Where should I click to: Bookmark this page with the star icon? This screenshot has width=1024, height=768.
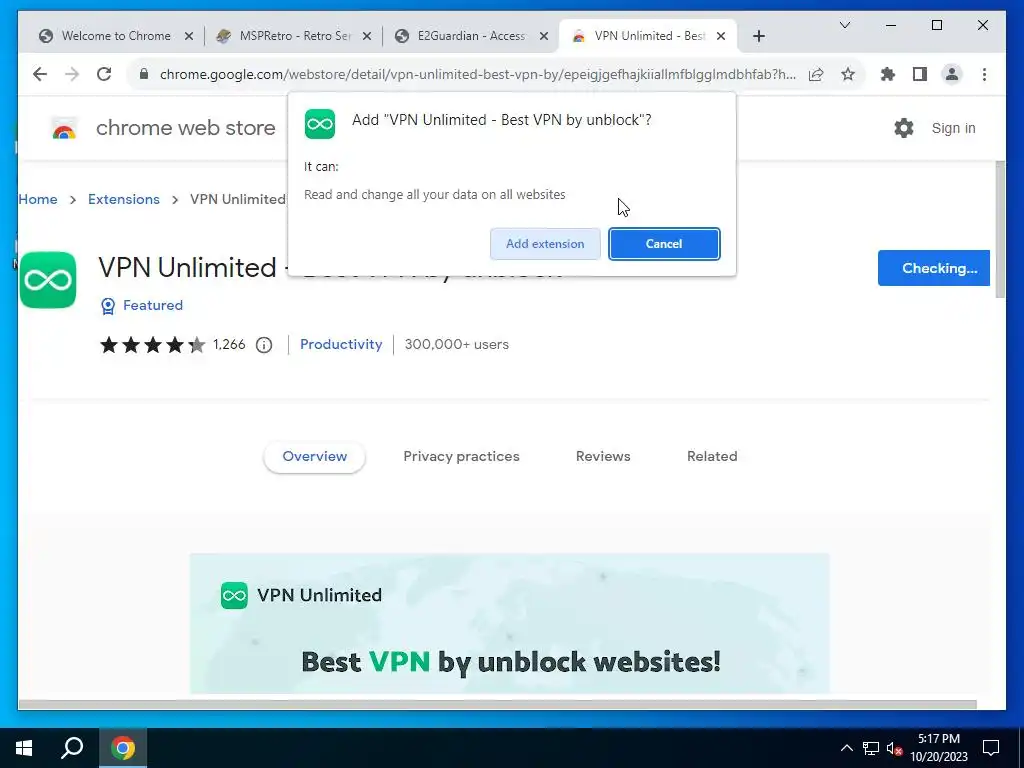coord(848,74)
